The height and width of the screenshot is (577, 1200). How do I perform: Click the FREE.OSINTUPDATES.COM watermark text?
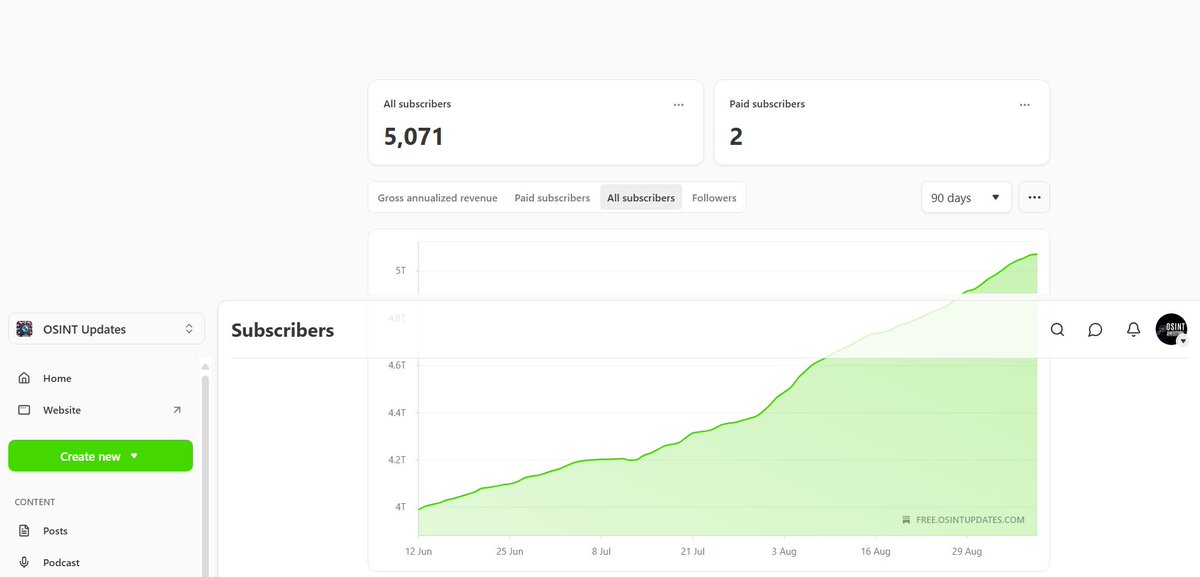pos(969,520)
